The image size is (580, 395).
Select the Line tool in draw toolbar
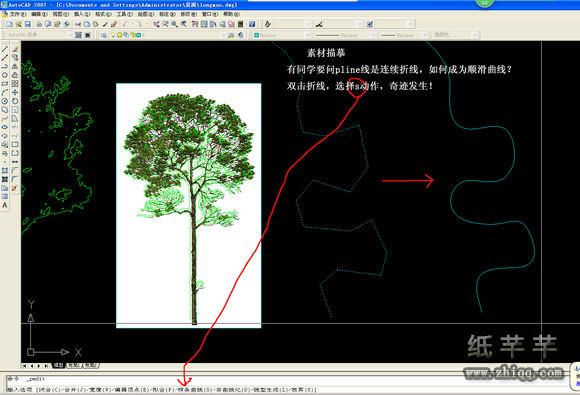[5, 49]
